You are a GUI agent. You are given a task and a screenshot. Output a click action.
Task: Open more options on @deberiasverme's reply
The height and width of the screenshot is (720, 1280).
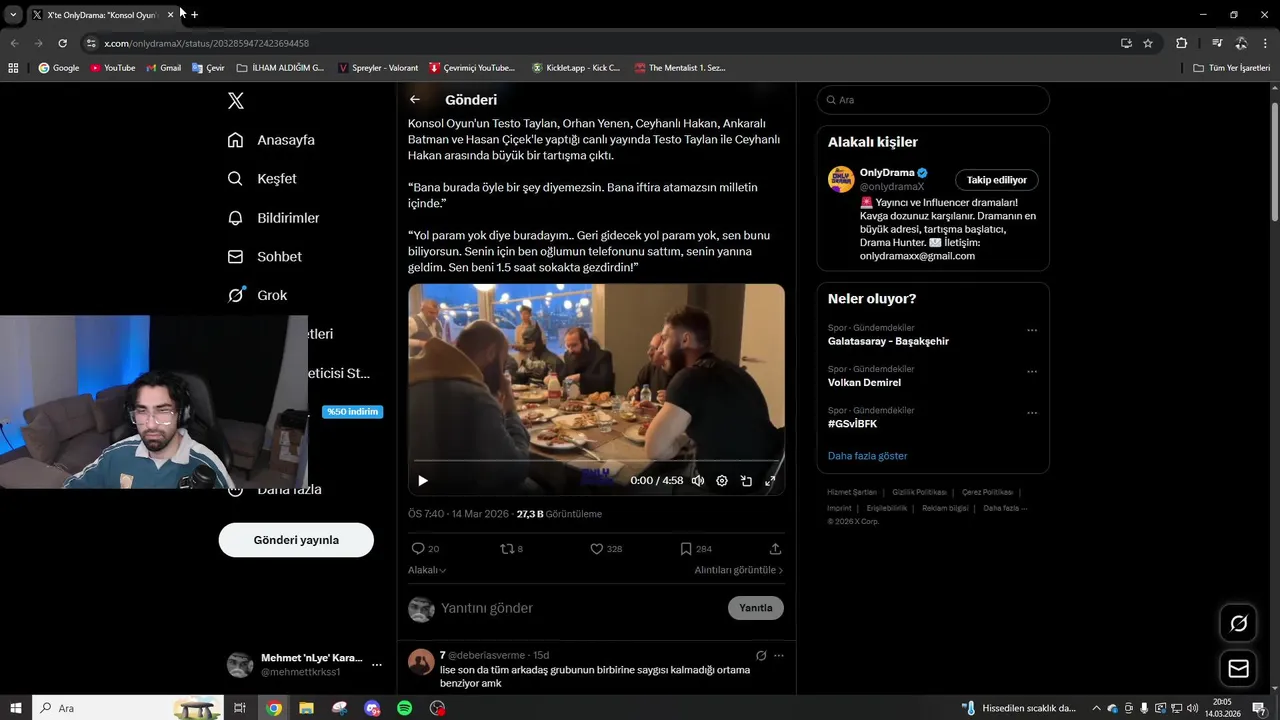point(779,656)
